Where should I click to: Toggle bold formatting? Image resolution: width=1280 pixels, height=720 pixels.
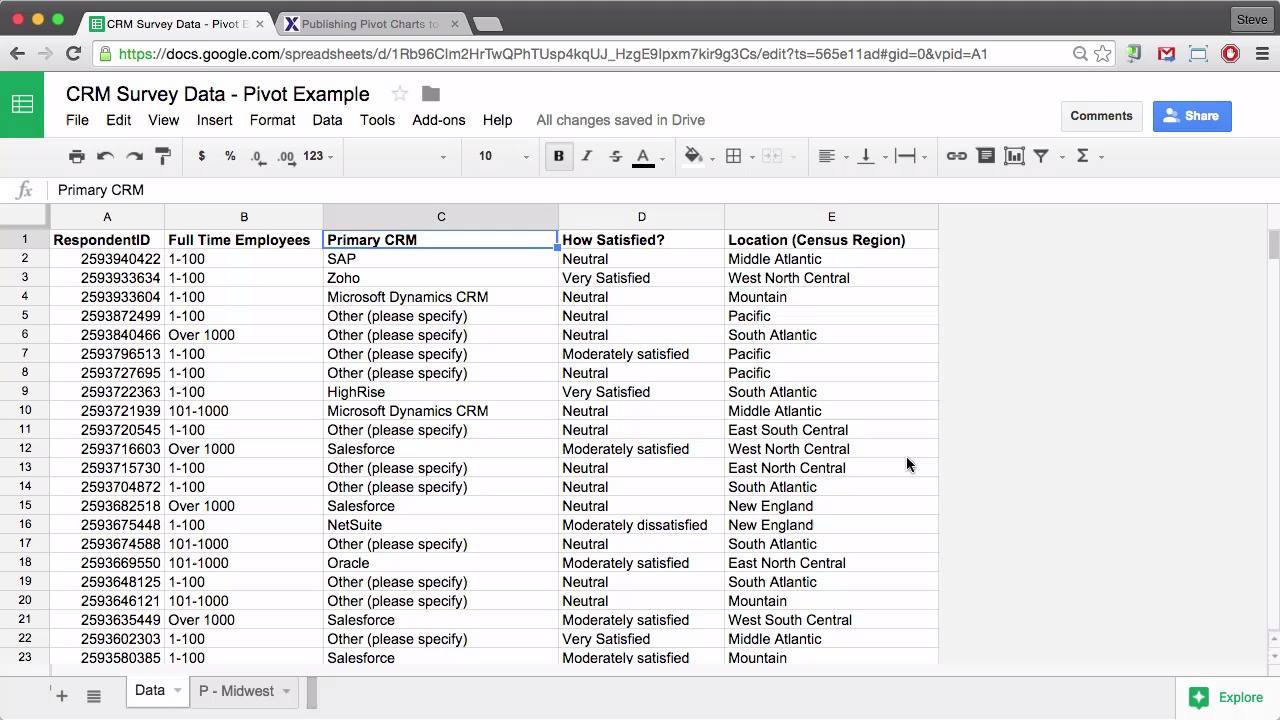(x=559, y=156)
